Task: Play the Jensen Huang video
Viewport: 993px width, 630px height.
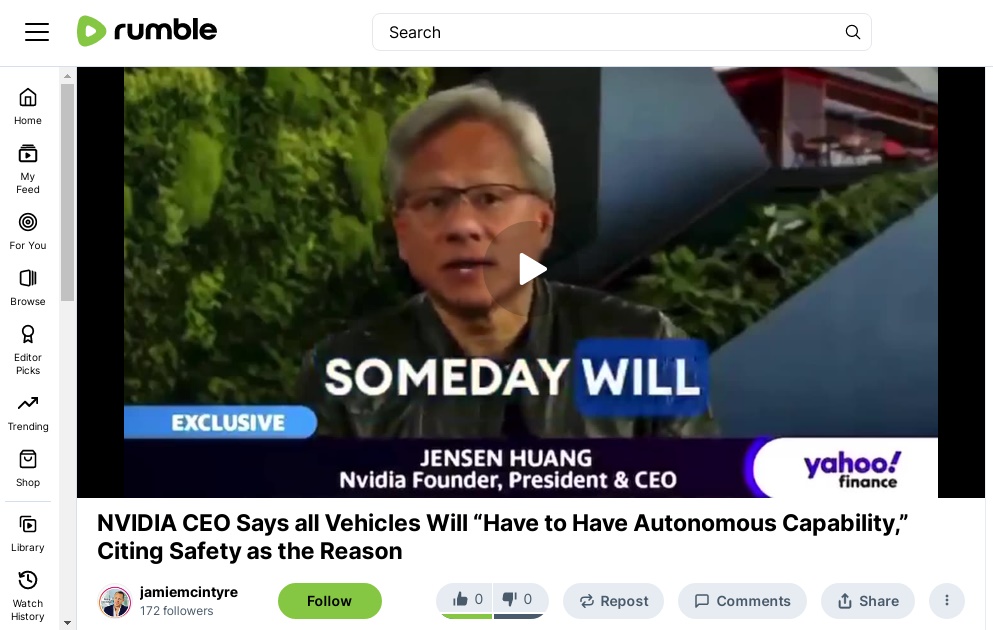Action: point(531,269)
